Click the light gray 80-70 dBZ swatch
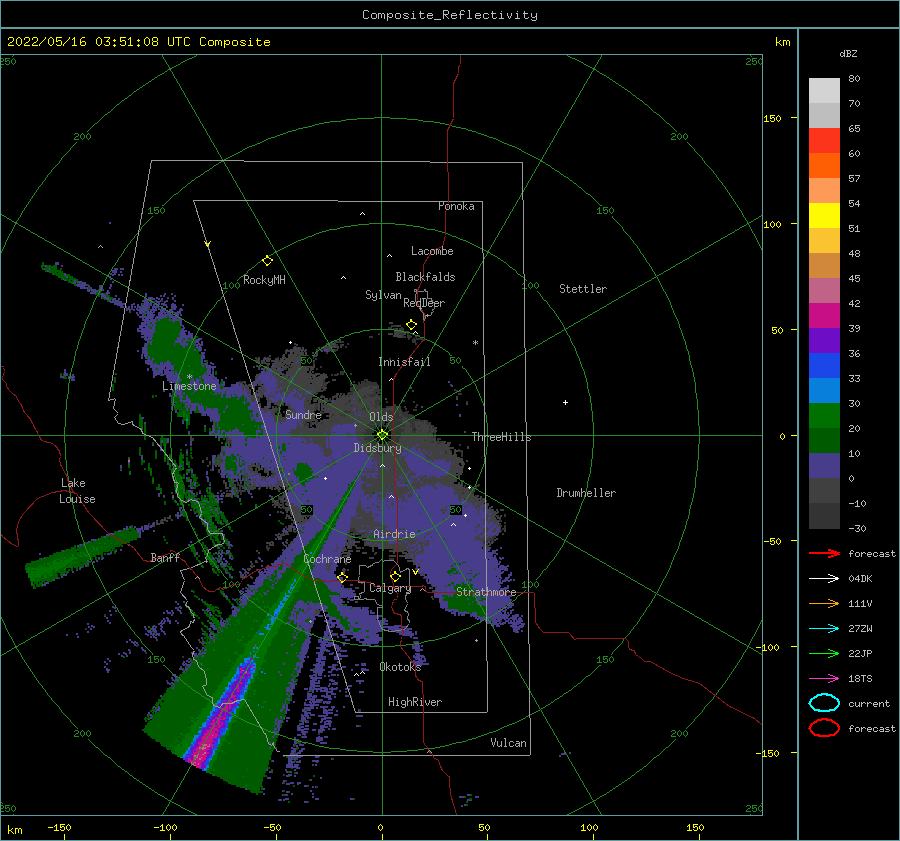This screenshot has width=900, height=841. (824, 91)
